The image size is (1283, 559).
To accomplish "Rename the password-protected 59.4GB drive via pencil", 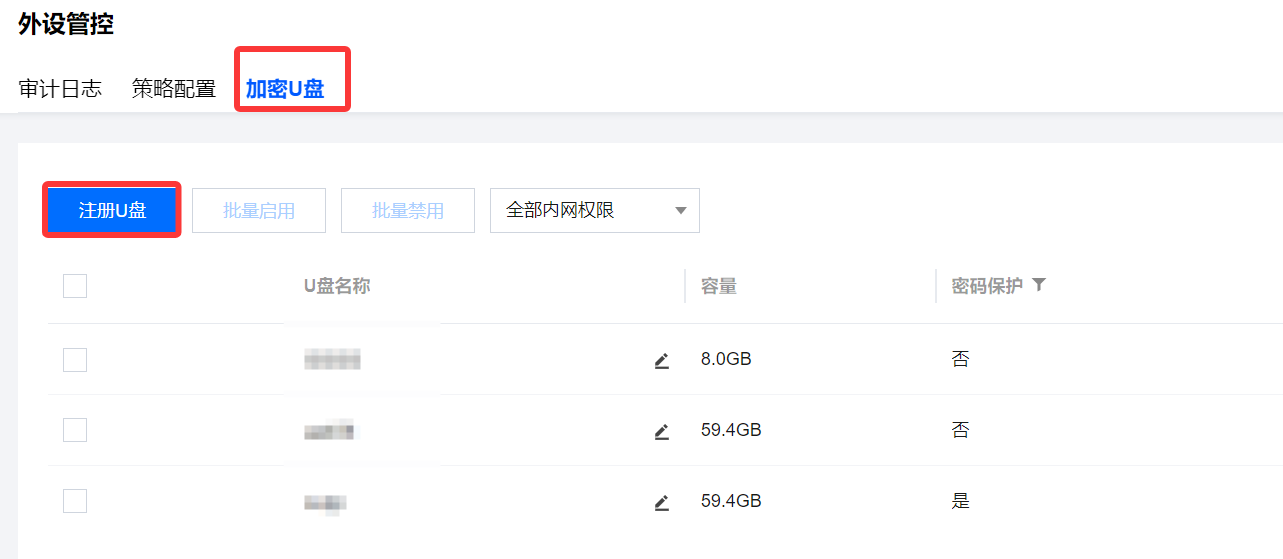I will [x=661, y=502].
